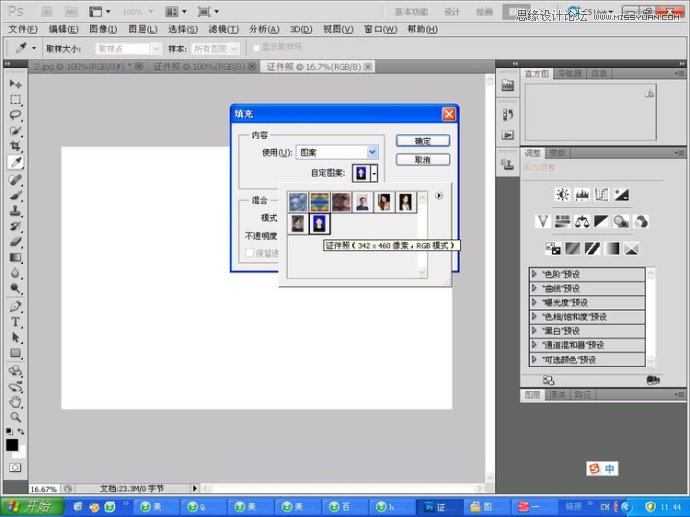Open the 使用 dropdown in the Fill dialog
Viewport: 690px width, 517px height.
pyautogui.click(x=372, y=152)
